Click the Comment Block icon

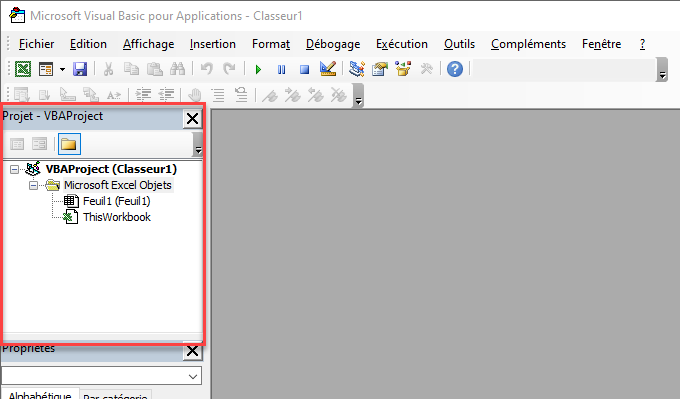218,95
